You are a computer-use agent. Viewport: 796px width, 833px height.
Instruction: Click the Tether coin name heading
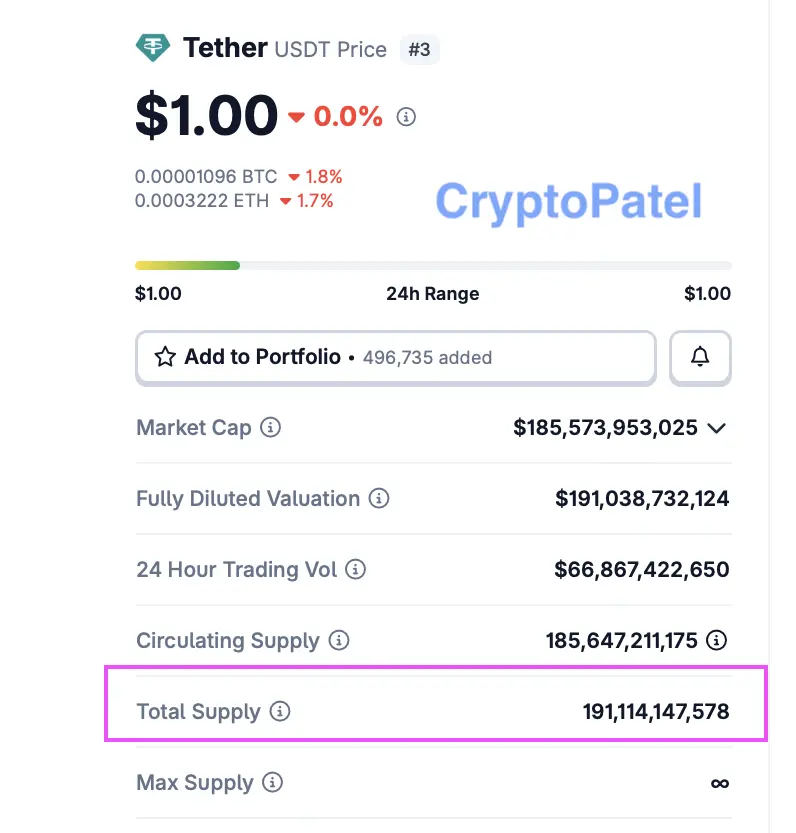click(x=225, y=47)
